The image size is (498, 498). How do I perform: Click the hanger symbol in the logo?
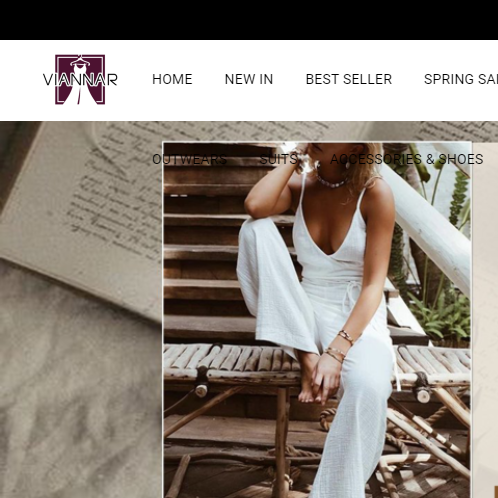click(79, 60)
